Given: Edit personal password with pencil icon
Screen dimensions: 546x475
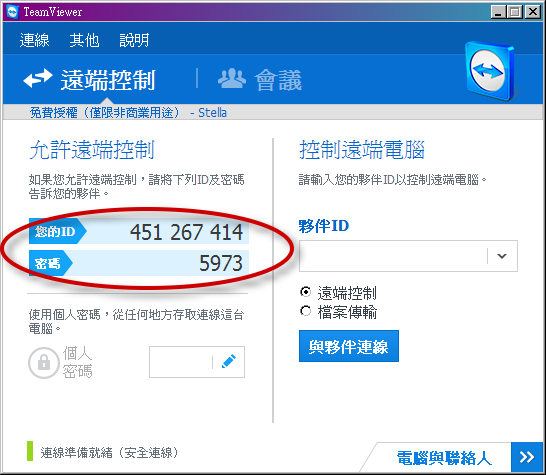Looking at the screenshot, I should (228, 361).
